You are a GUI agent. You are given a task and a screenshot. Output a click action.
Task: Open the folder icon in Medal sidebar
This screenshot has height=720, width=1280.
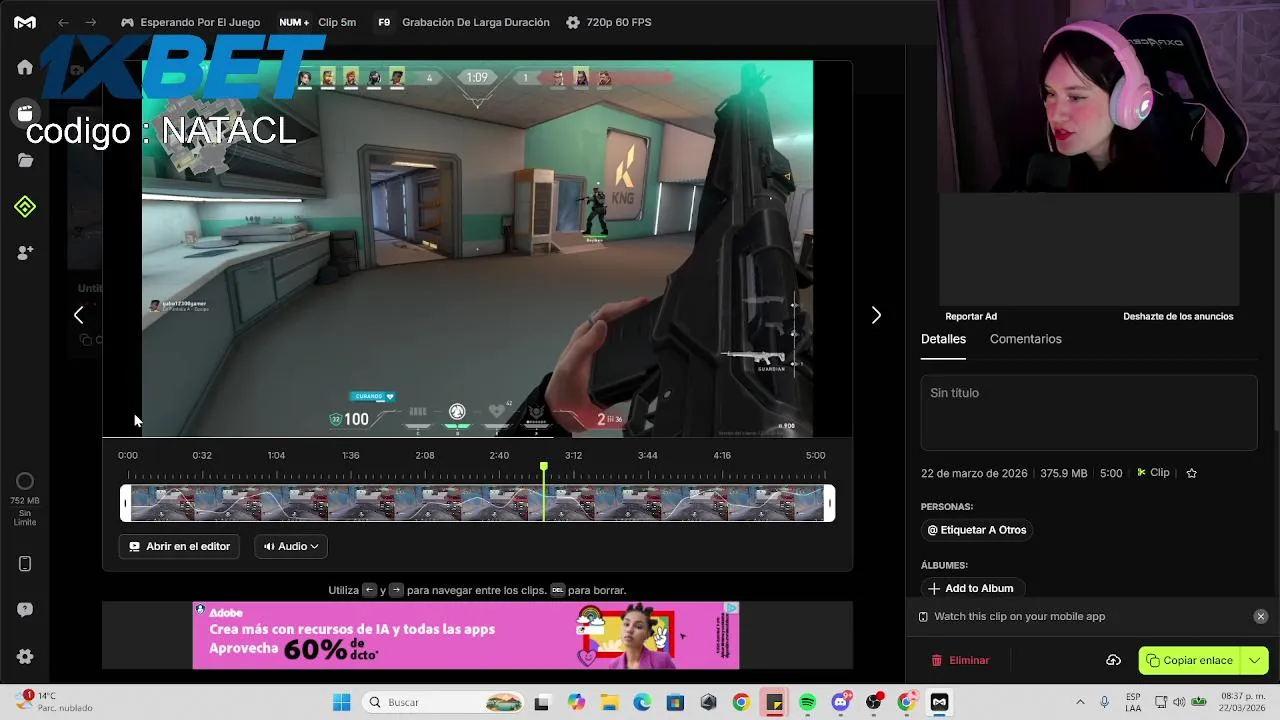point(25,160)
